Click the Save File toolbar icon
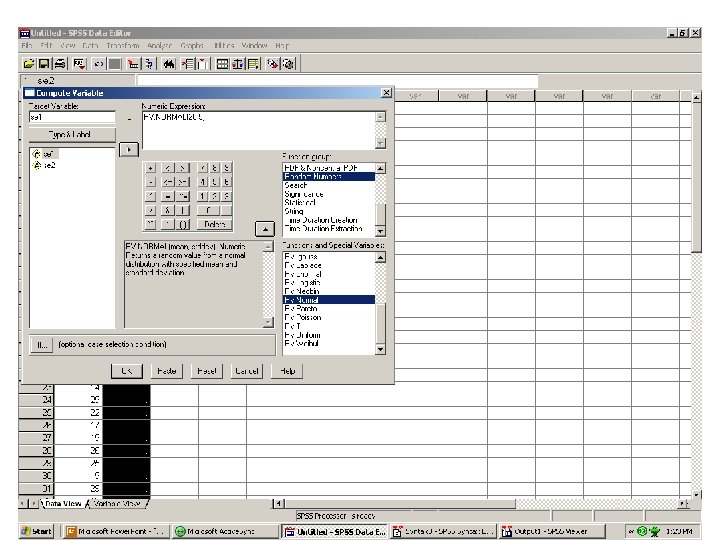The image size is (720, 540). click(44, 64)
